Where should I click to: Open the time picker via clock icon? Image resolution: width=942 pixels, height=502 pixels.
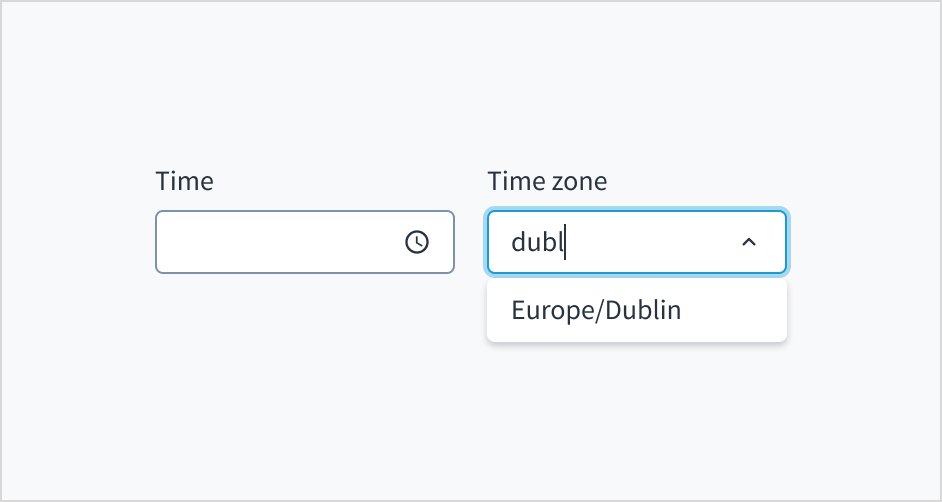pyautogui.click(x=417, y=242)
